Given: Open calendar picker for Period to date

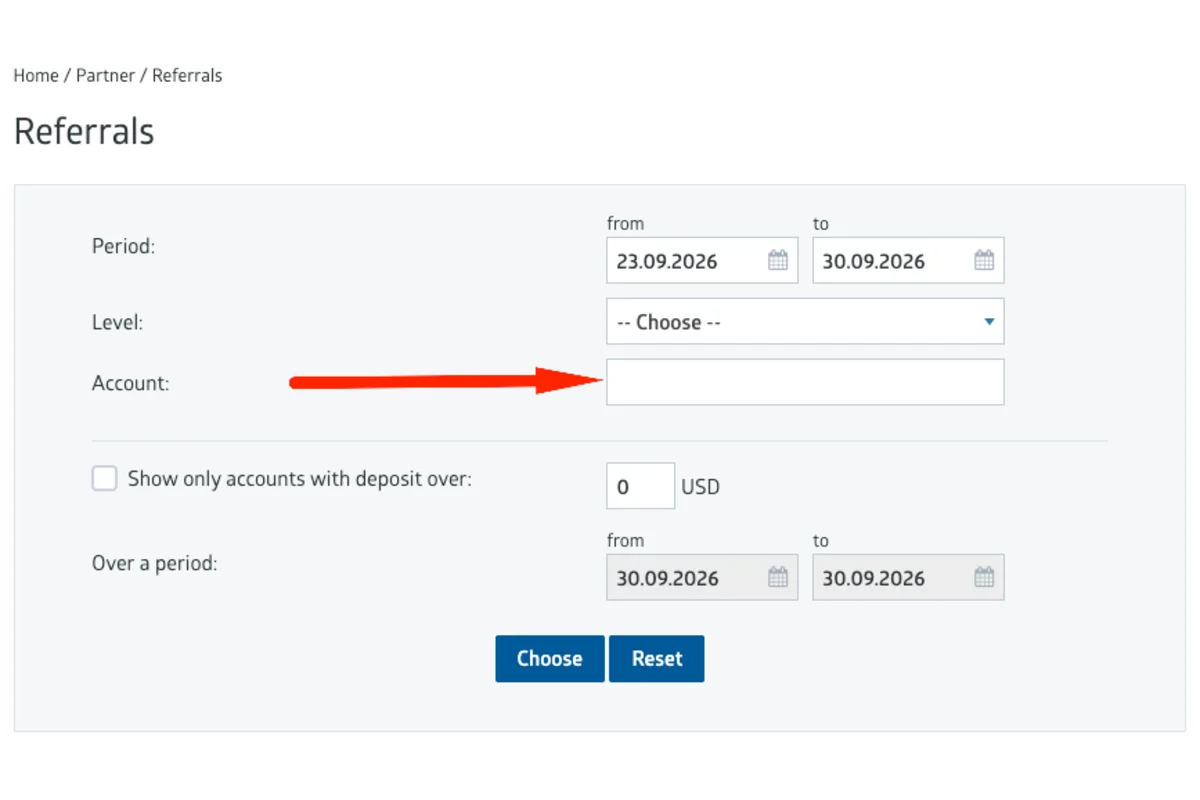Looking at the screenshot, I should pos(984,261).
